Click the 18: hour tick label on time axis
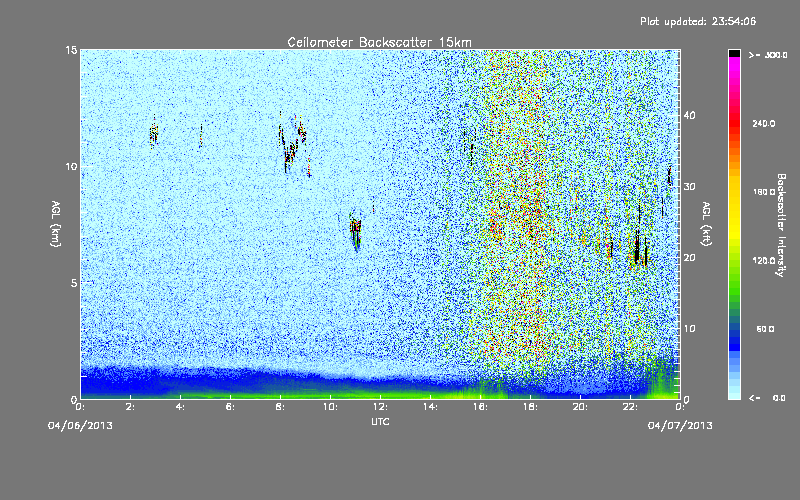The image size is (800, 500). [x=530, y=407]
